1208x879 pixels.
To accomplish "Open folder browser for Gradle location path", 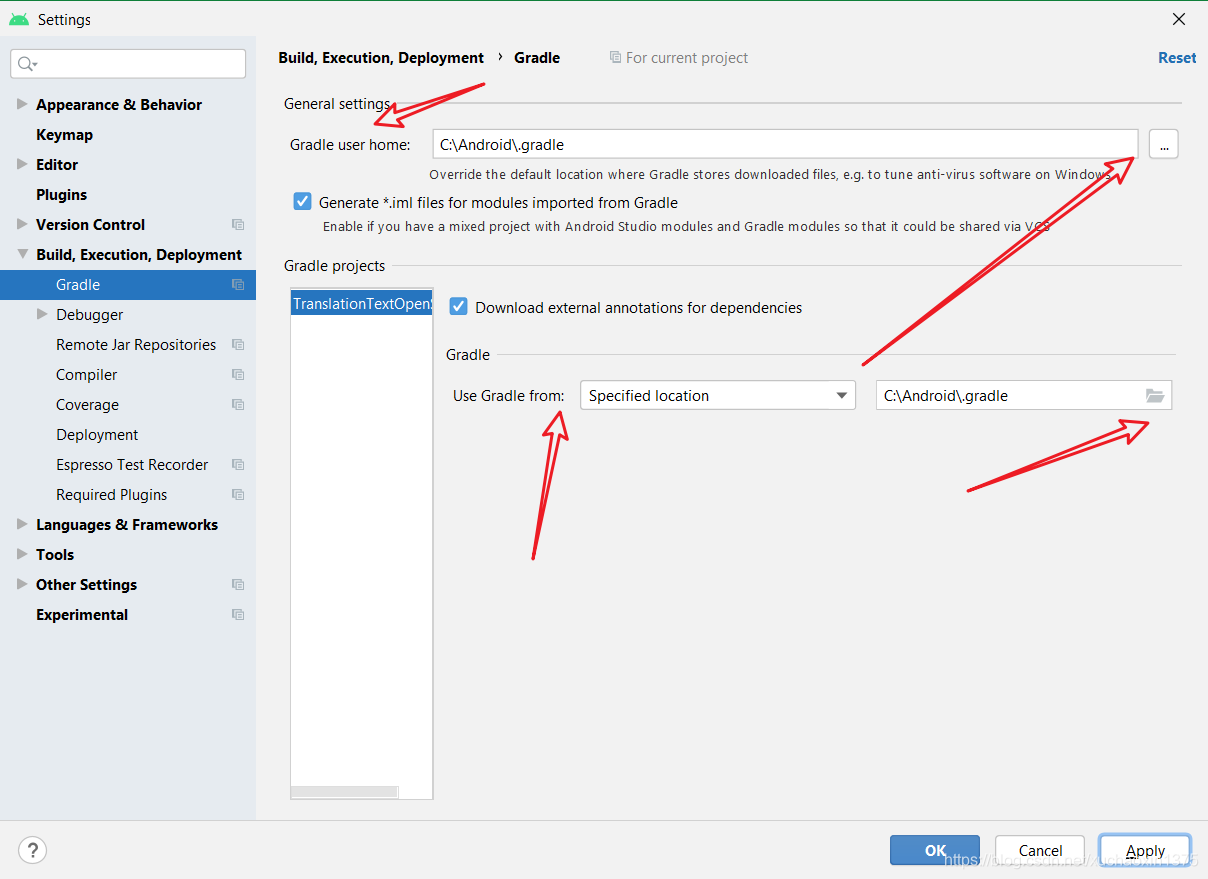I will (x=1155, y=396).
